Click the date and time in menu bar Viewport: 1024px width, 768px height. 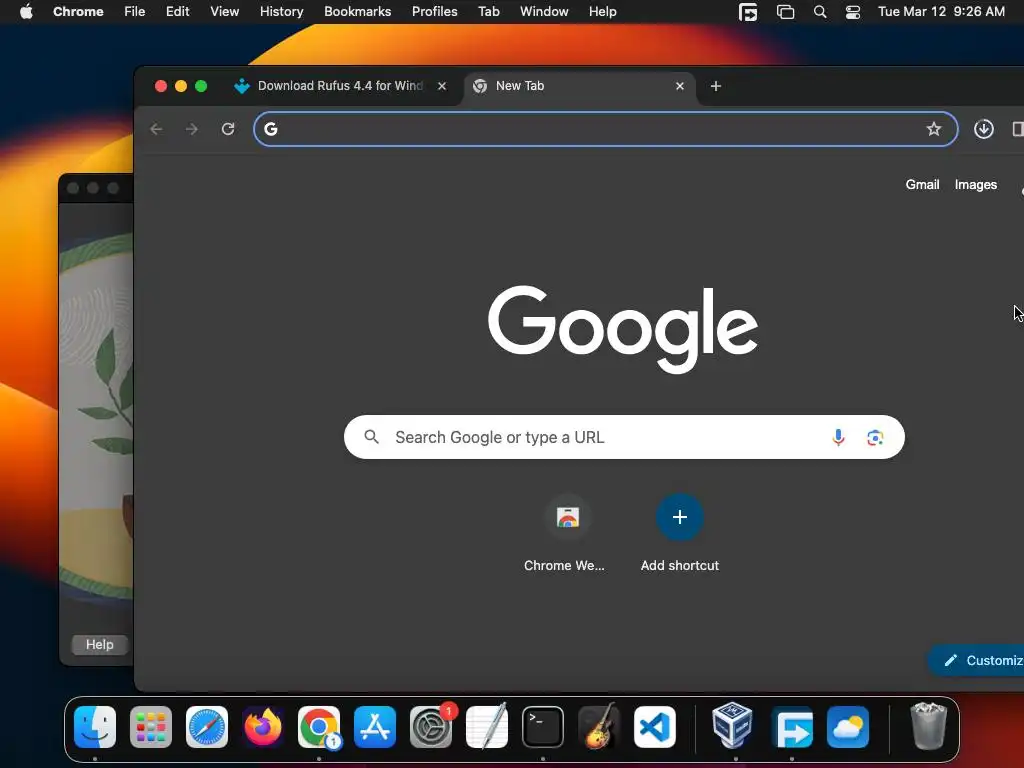(941, 12)
